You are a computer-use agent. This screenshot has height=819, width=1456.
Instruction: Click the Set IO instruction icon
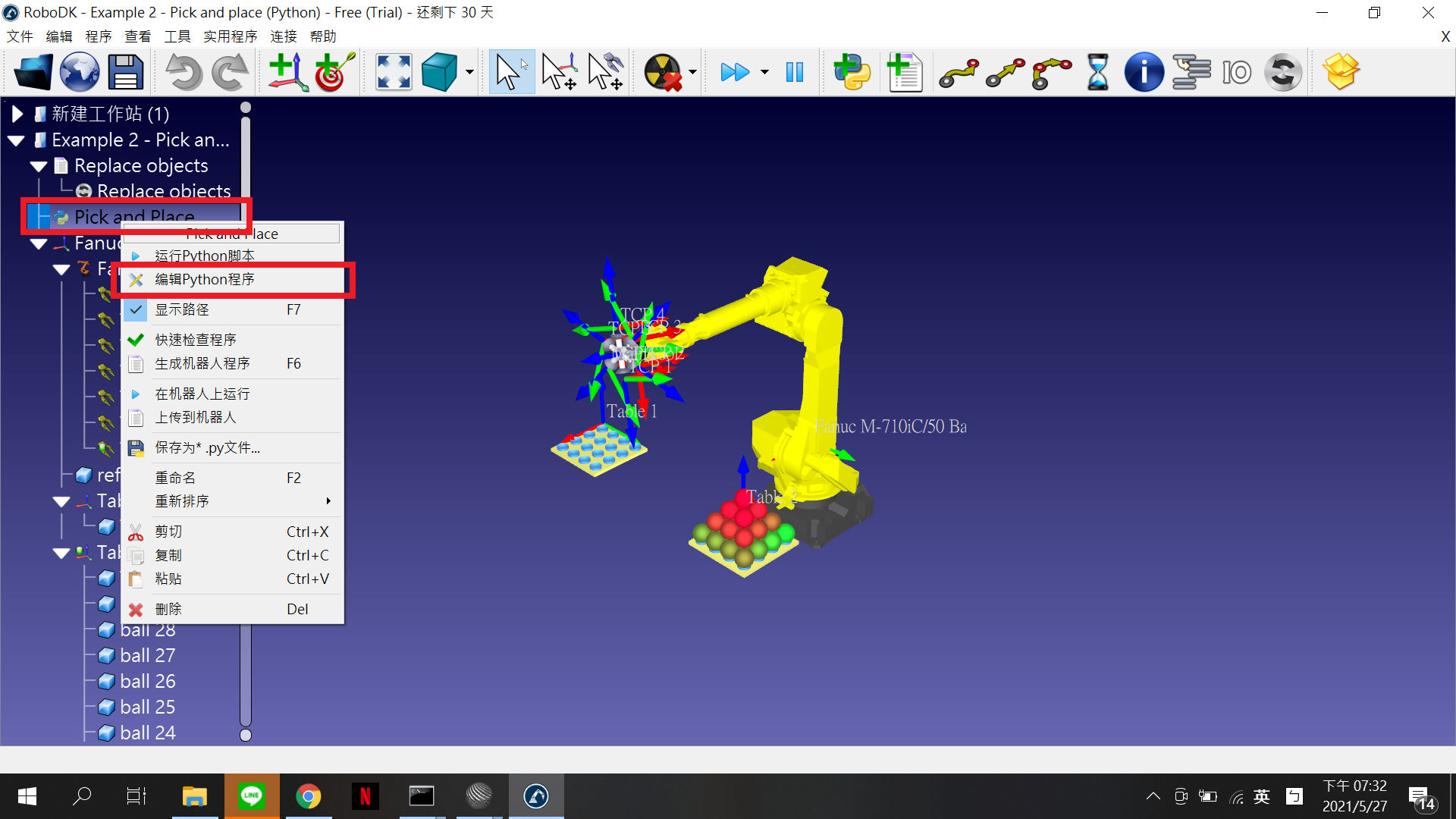click(1236, 73)
